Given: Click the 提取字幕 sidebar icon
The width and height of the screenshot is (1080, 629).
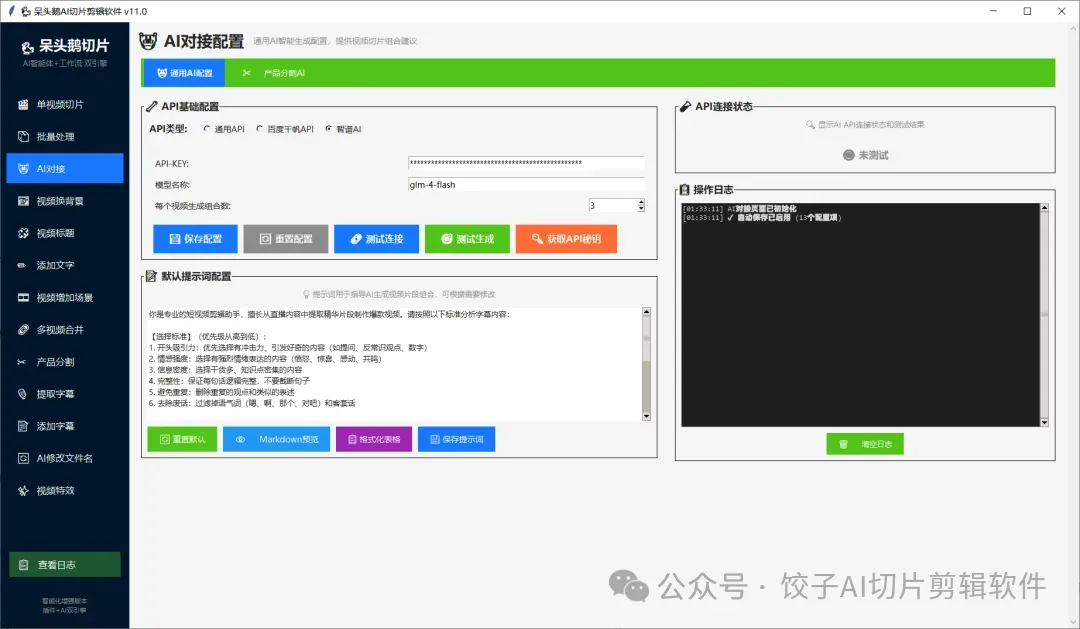Looking at the screenshot, I should (23, 394).
